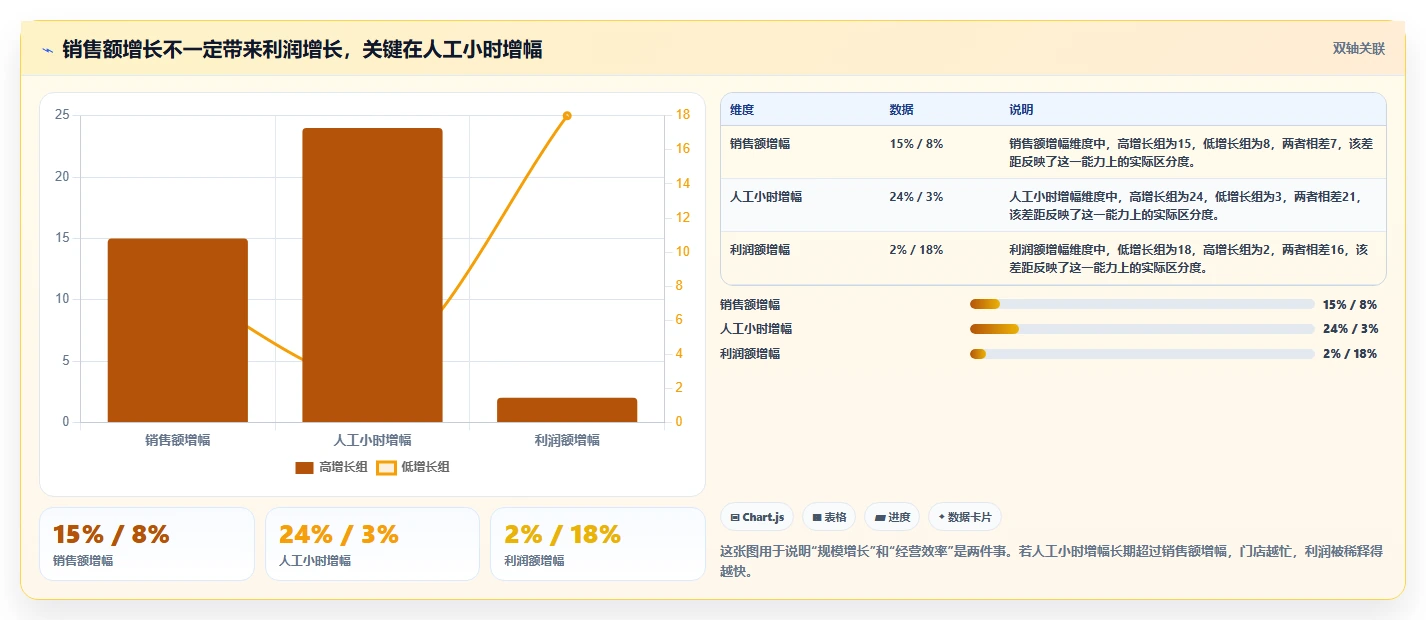Click the 销售额增幅 progress bar
The image size is (1426, 620).
(1142, 304)
